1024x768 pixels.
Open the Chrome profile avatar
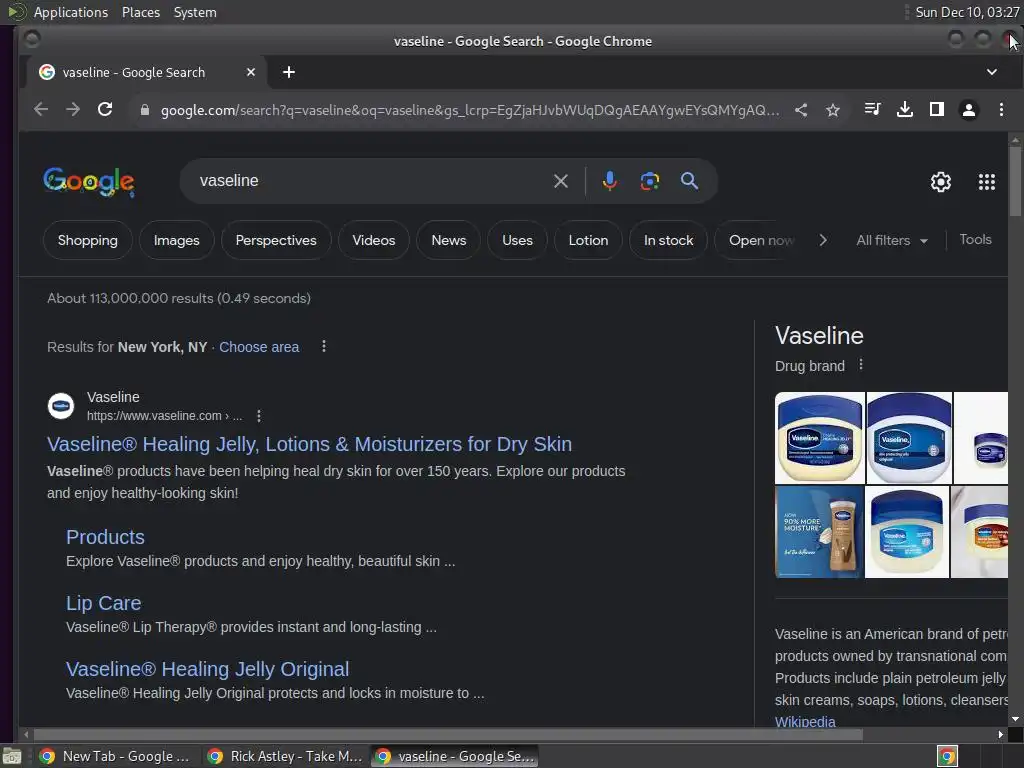[x=969, y=110]
